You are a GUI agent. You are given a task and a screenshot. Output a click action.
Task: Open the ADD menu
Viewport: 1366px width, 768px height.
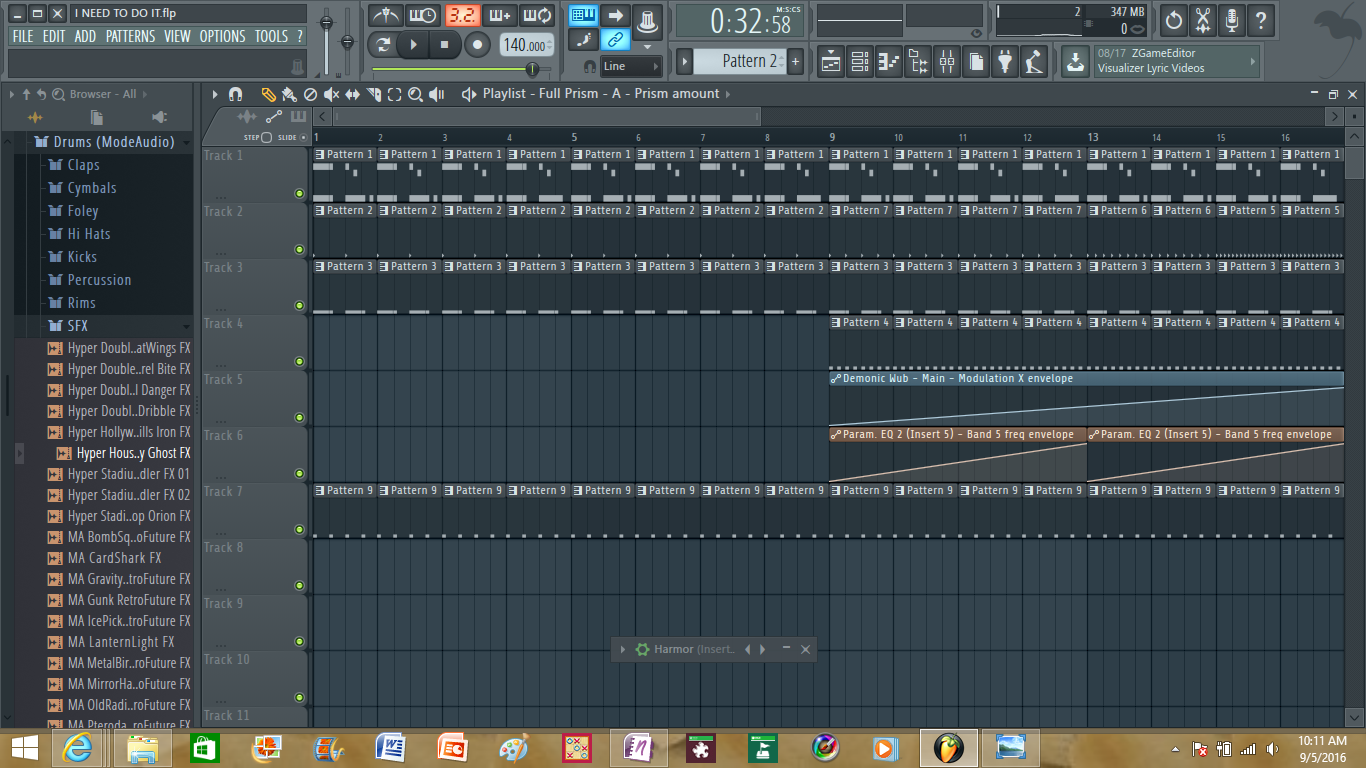click(x=86, y=36)
